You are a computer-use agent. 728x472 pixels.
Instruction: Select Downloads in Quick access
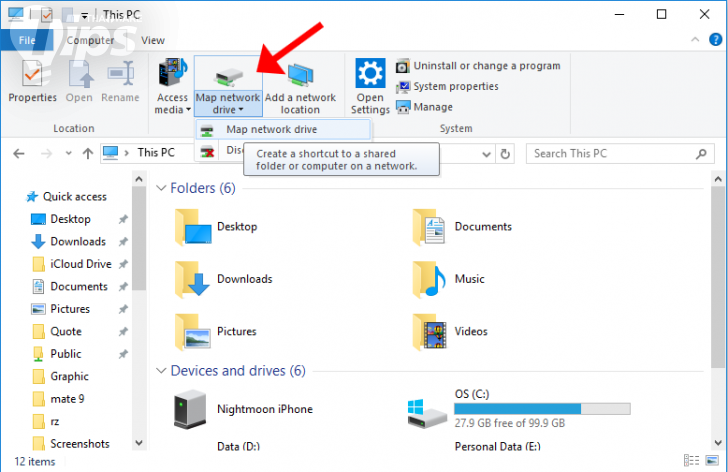(x=69, y=241)
